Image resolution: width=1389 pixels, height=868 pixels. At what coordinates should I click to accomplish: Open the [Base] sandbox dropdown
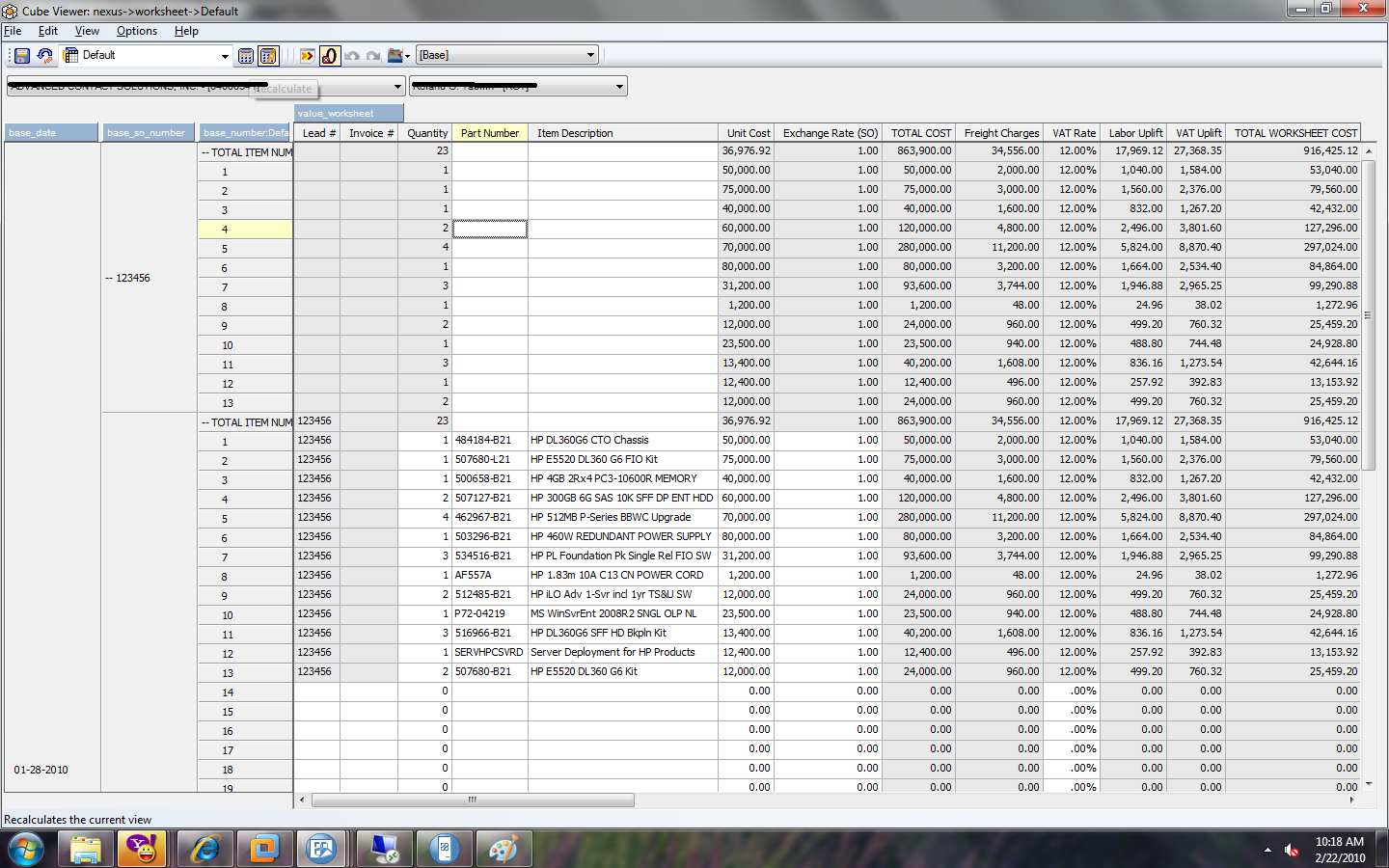click(x=590, y=55)
